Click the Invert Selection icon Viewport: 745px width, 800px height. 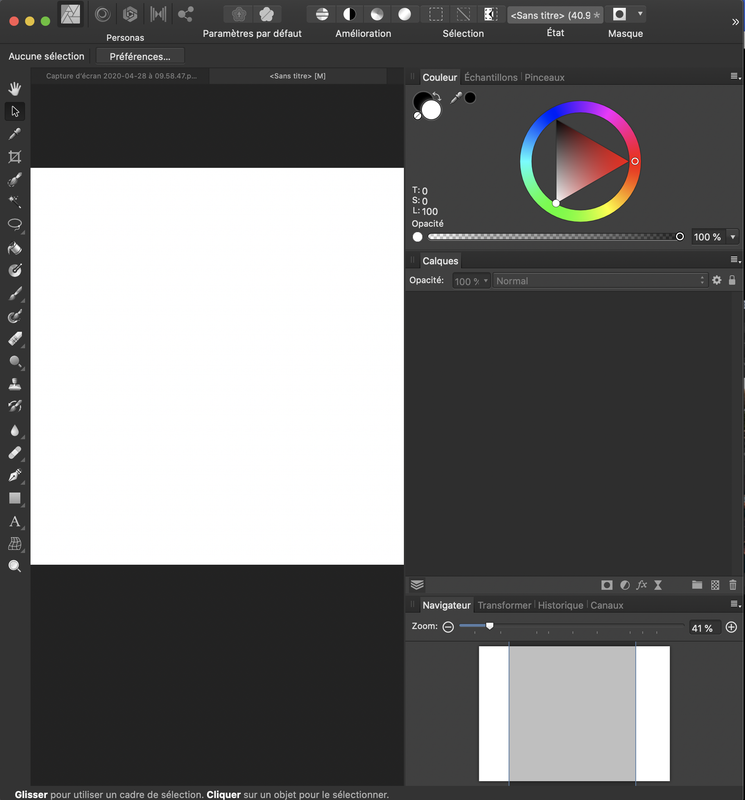pos(490,14)
